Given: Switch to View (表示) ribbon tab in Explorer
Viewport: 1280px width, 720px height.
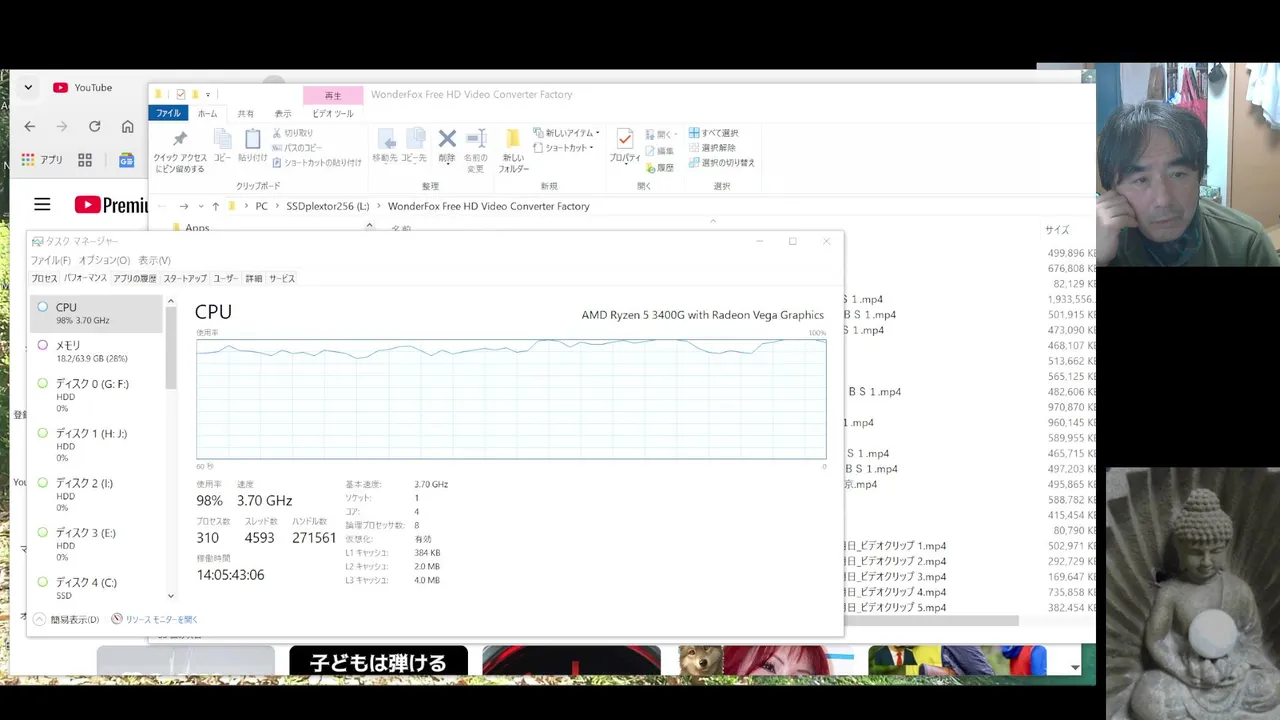Looking at the screenshot, I should pos(283,114).
